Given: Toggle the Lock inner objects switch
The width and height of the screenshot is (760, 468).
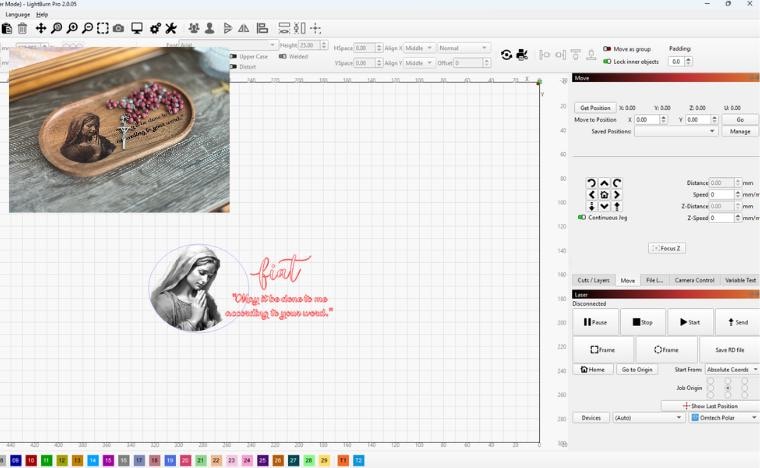Looking at the screenshot, I should coord(607,62).
